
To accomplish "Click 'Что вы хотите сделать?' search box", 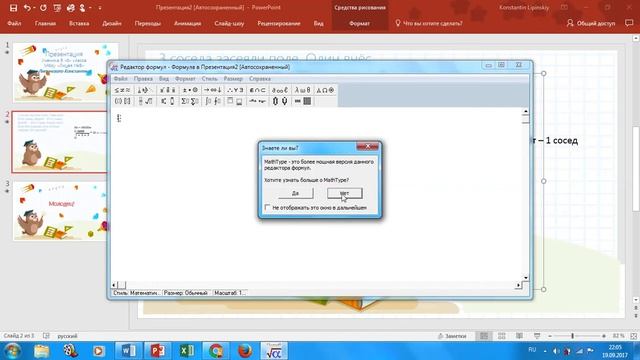I will (x=429, y=23).
